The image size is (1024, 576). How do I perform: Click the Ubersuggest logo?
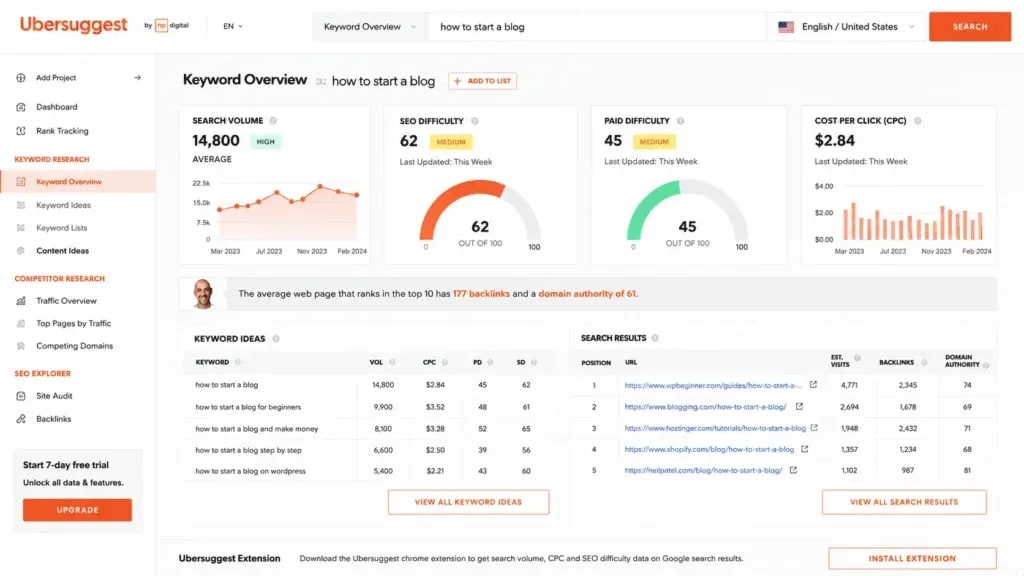[x=73, y=25]
